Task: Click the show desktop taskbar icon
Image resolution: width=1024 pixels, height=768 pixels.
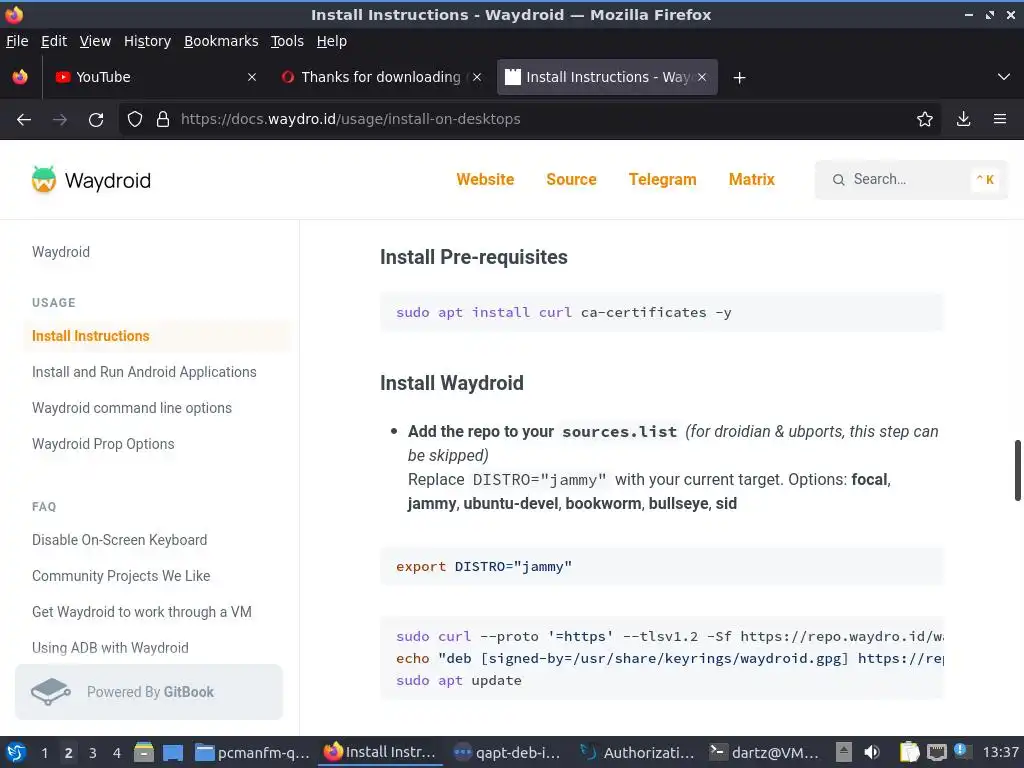Action: (x=173, y=753)
